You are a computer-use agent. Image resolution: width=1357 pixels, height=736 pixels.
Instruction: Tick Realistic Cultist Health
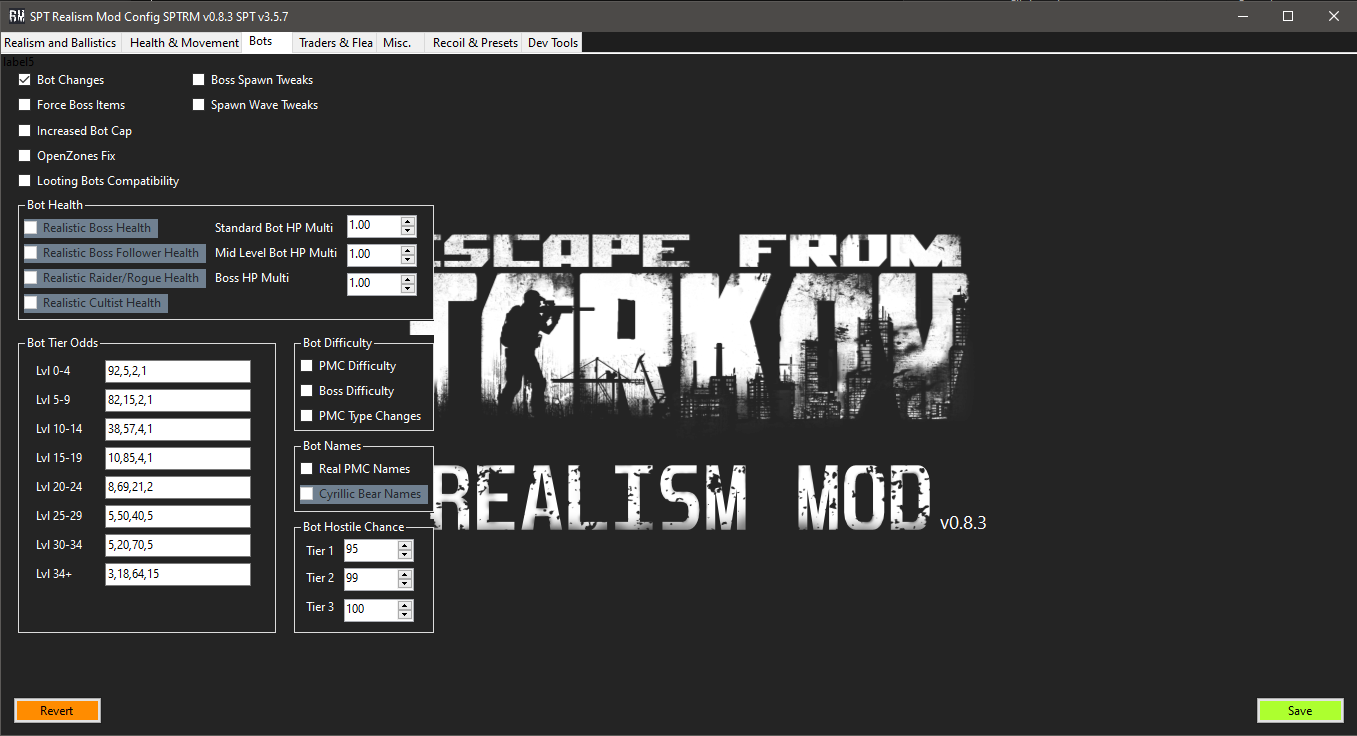click(31, 303)
